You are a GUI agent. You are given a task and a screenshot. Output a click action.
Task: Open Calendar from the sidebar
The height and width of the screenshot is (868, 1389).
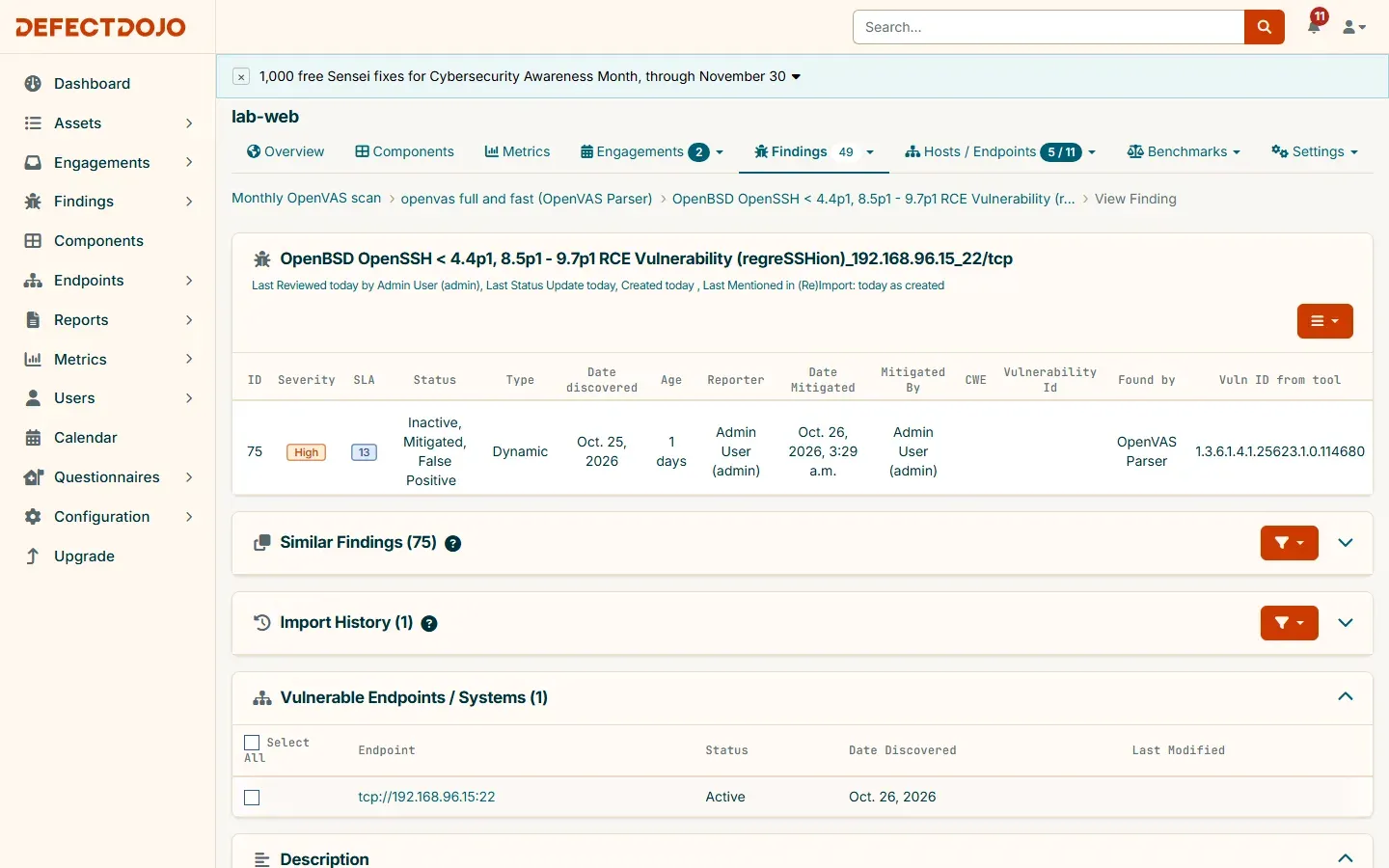85,437
